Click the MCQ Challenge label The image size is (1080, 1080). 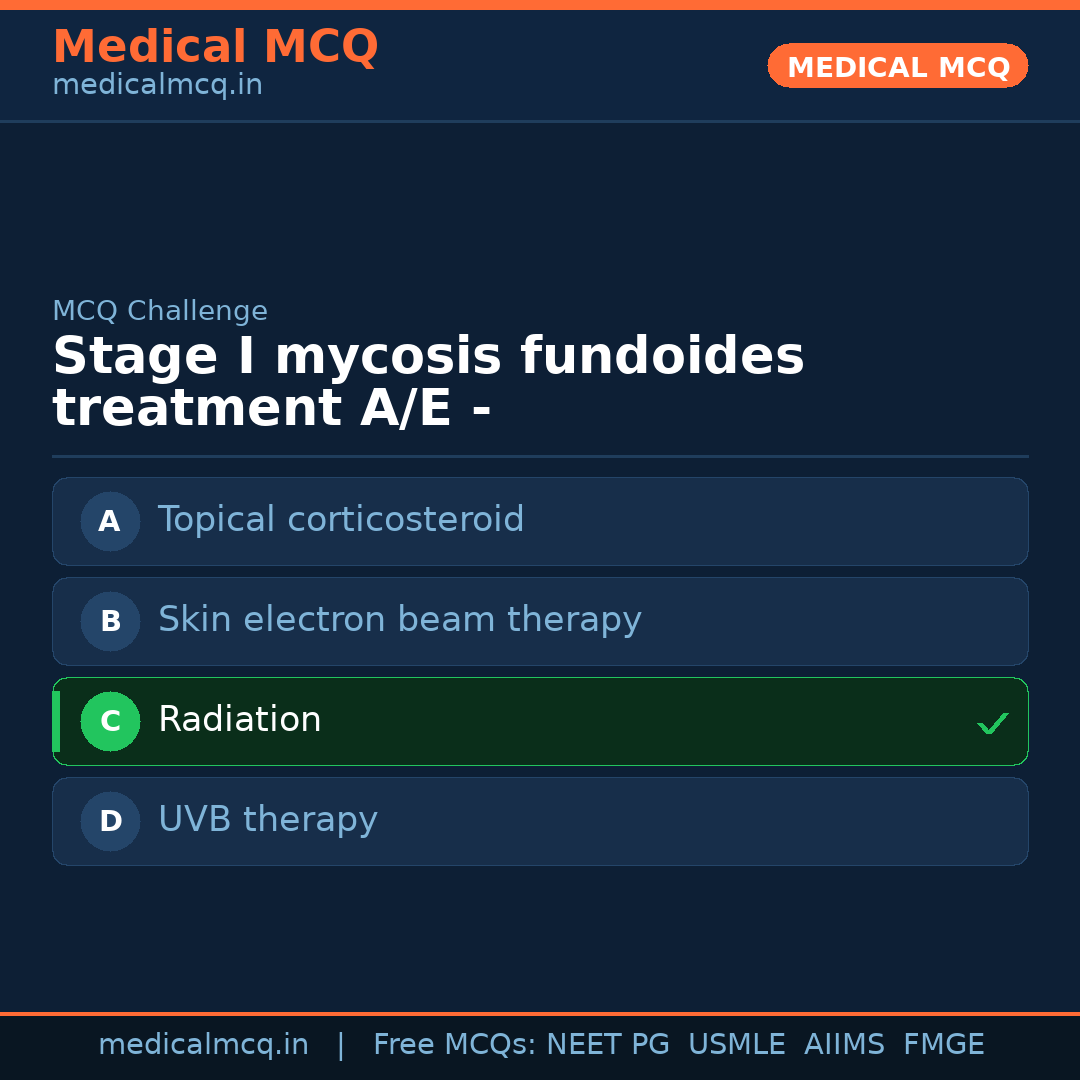(160, 311)
